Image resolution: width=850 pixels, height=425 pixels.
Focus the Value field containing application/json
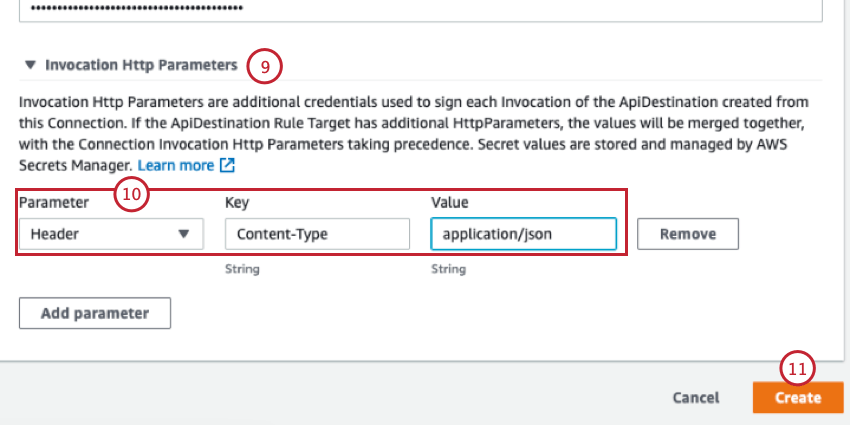point(523,234)
